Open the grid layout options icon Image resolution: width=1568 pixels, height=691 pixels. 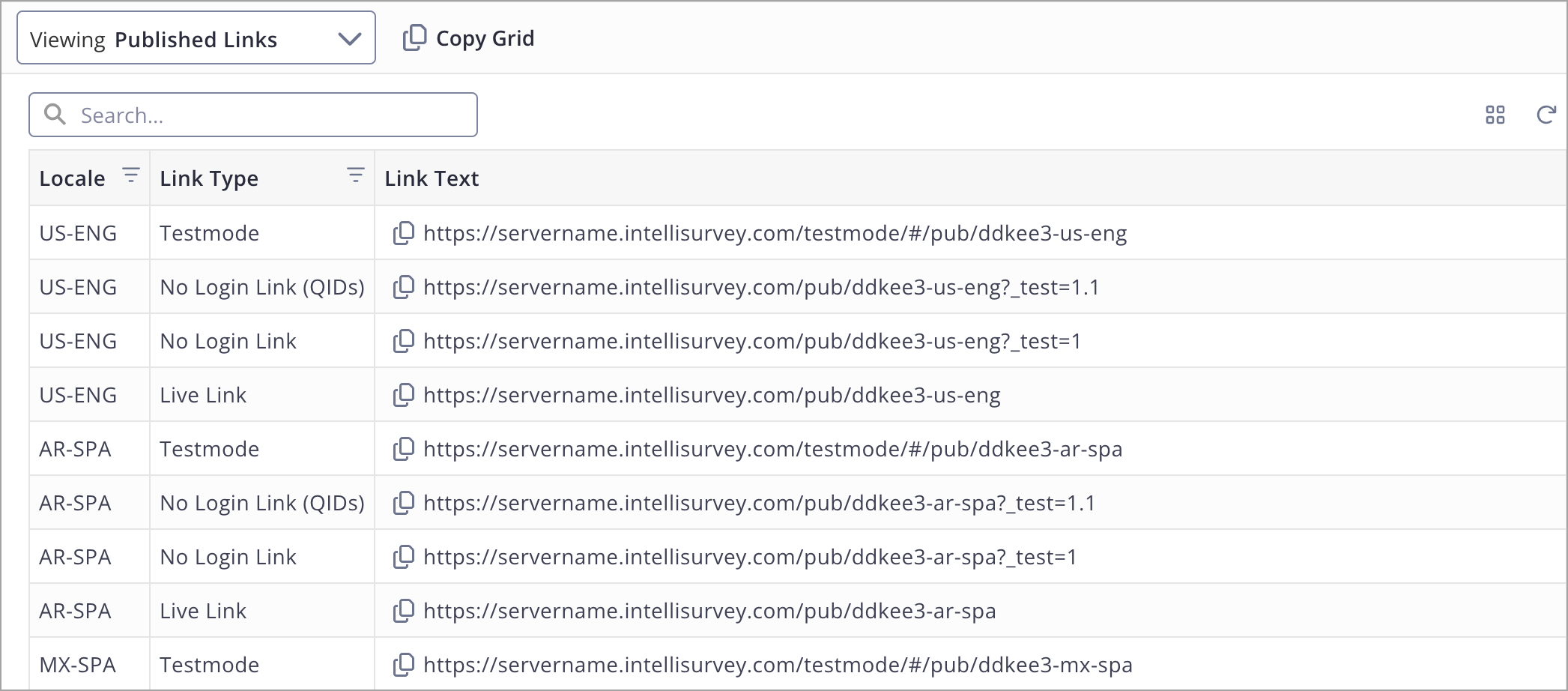1495,115
